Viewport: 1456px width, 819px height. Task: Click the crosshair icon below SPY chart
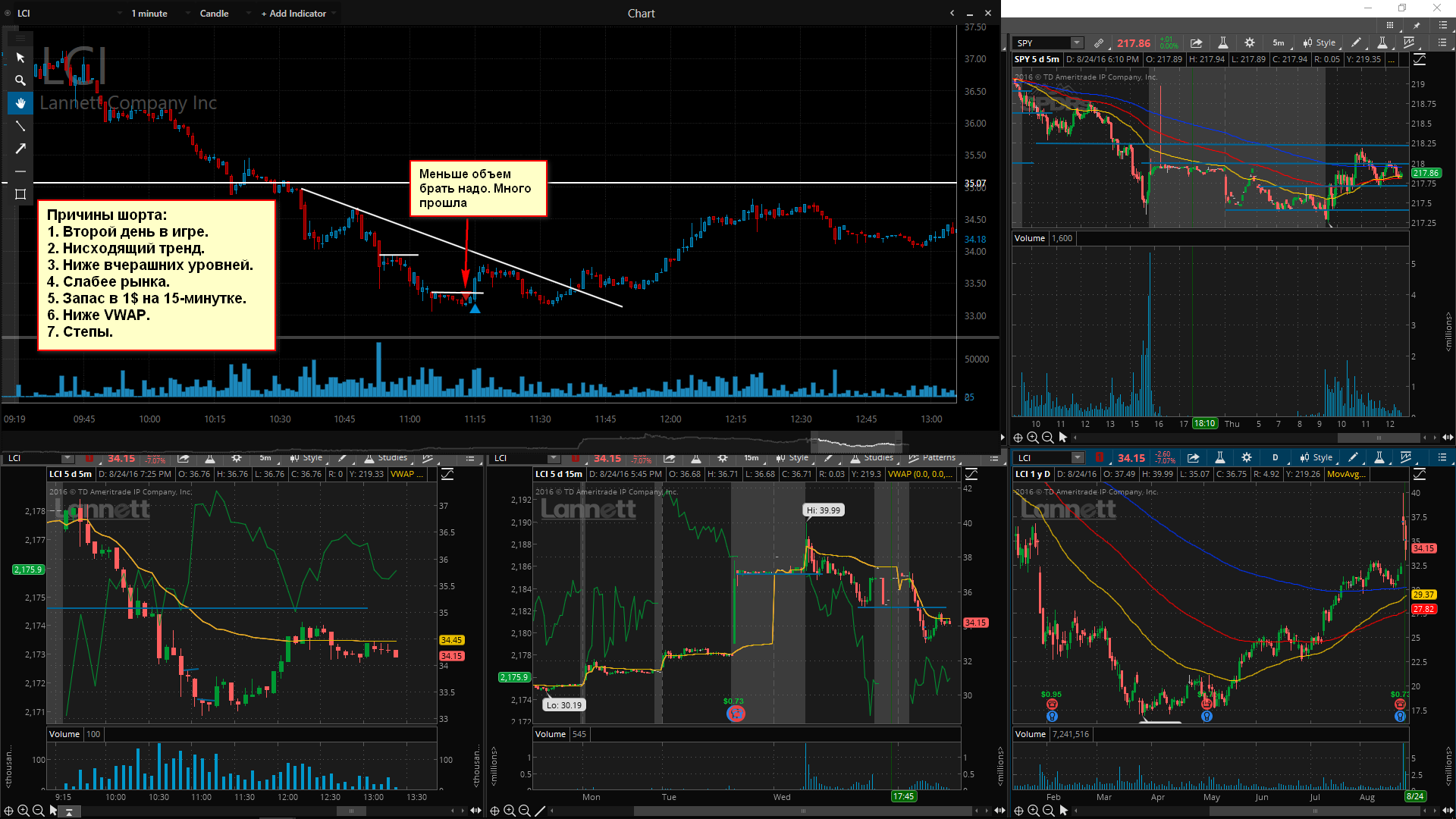1018,438
